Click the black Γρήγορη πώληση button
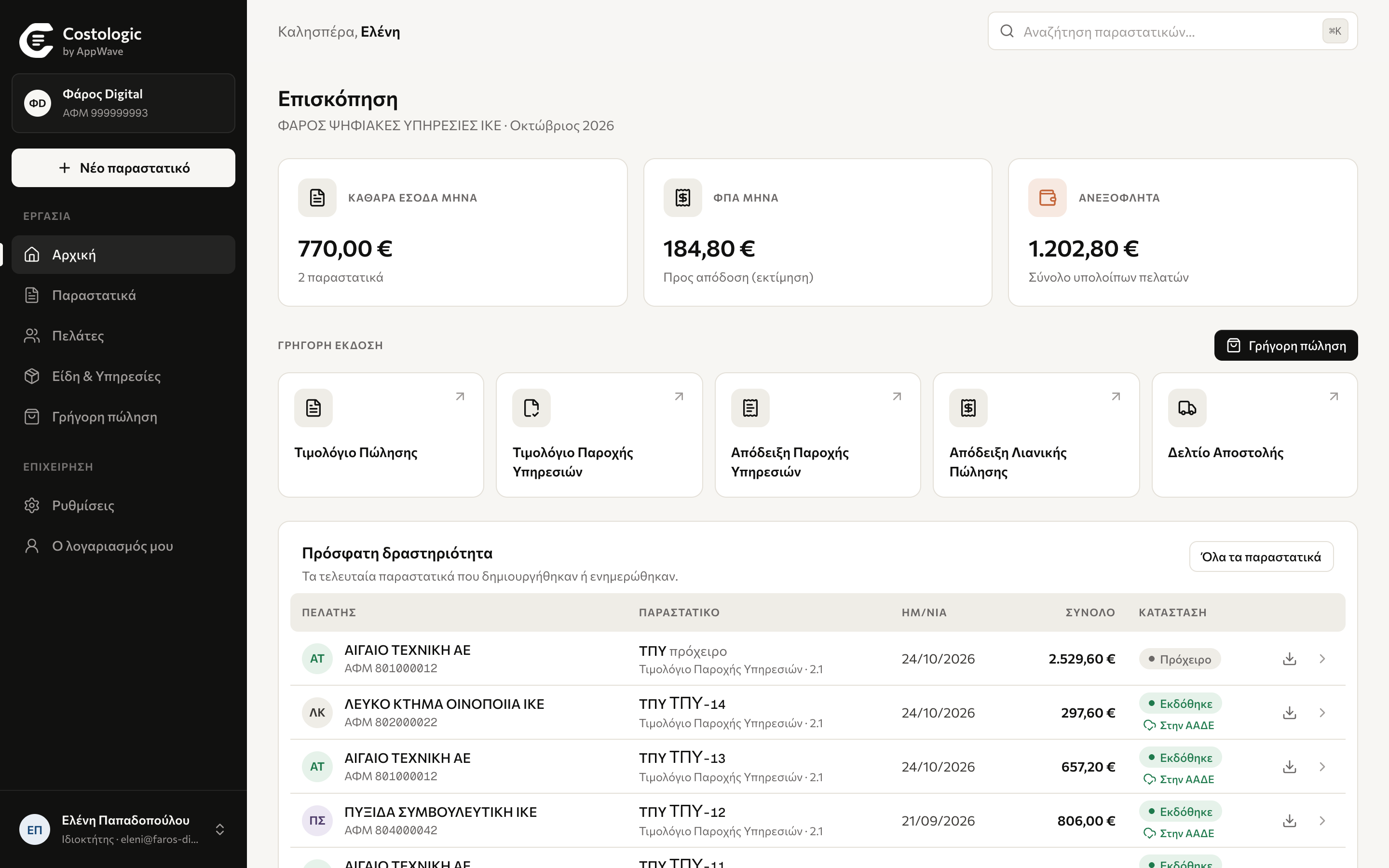 click(x=1286, y=346)
